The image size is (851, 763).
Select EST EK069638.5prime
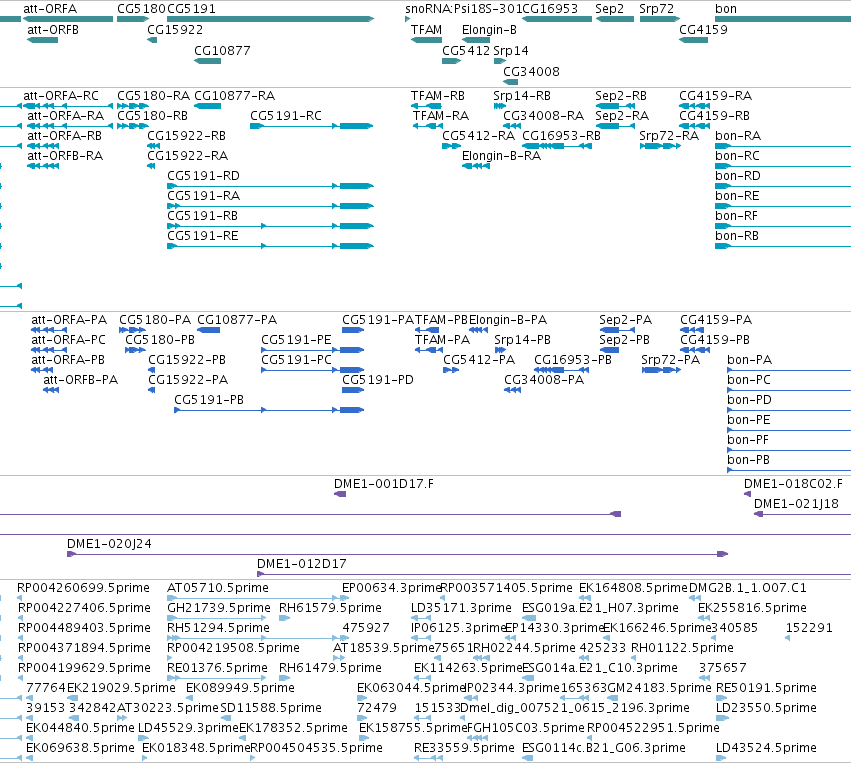pyautogui.click(x=80, y=748)
